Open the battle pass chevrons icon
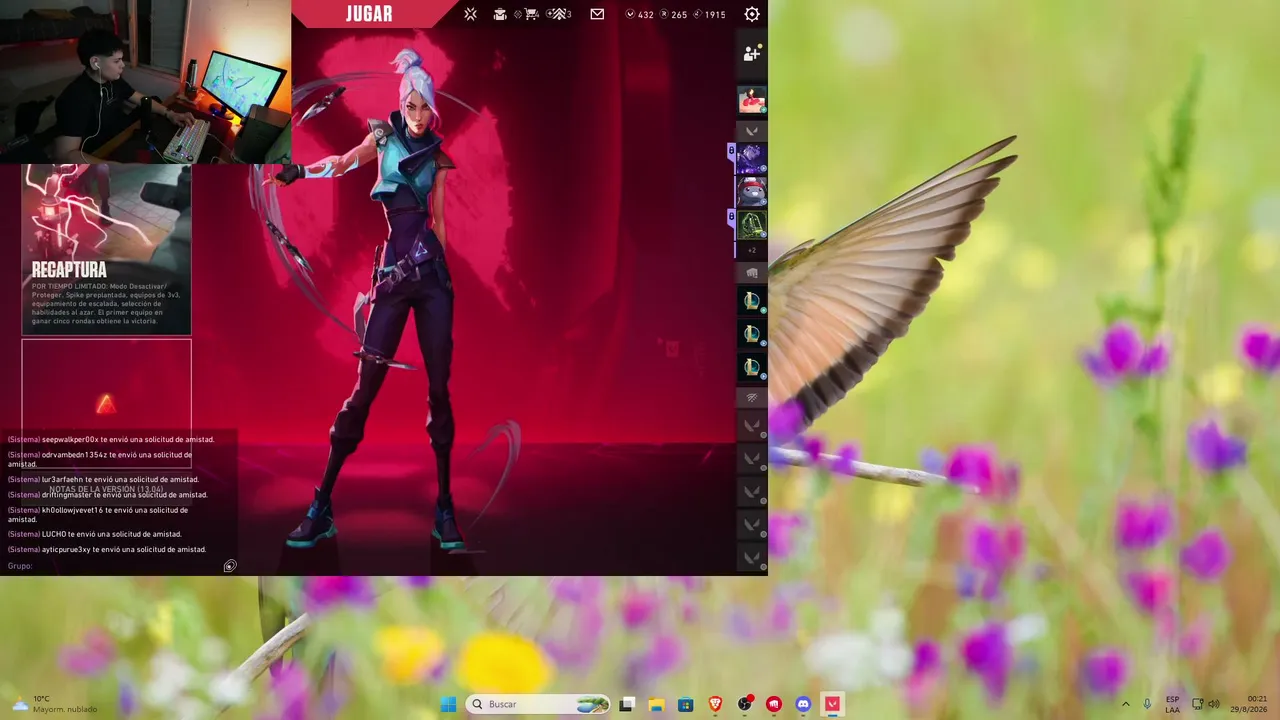 (559, 14)
